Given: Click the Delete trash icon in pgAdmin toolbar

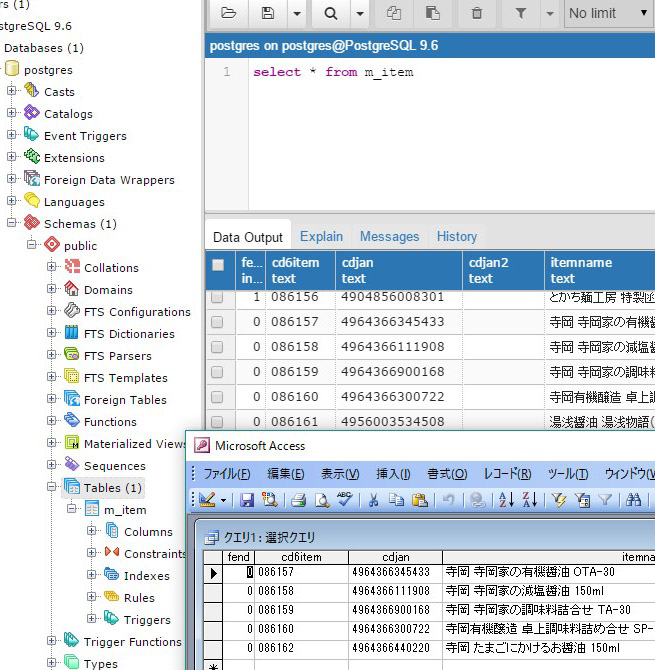Looking at the screenshot, I should [x=477, y=13].
